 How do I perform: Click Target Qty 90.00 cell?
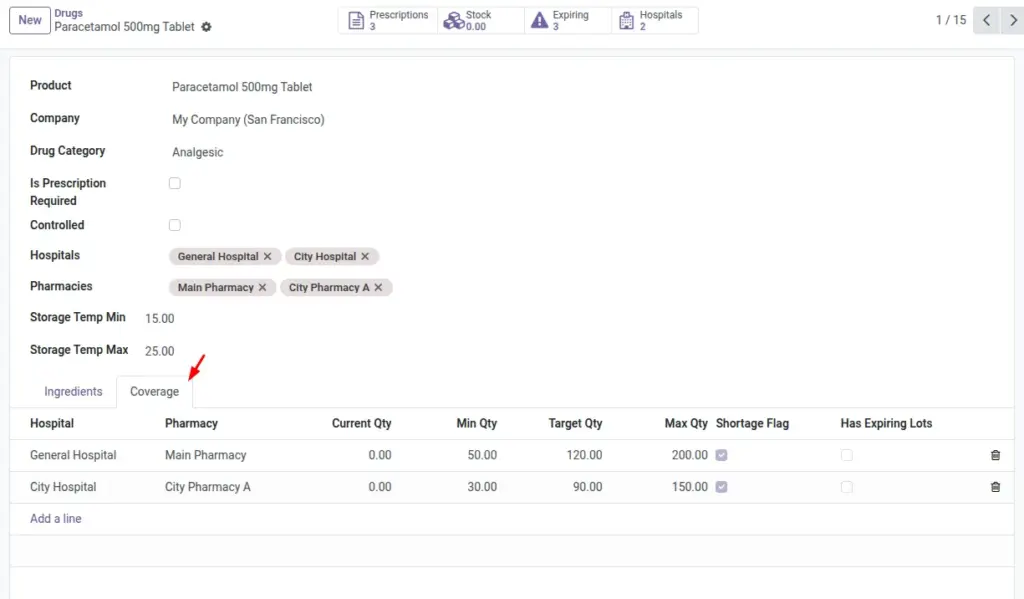[588, 487]
